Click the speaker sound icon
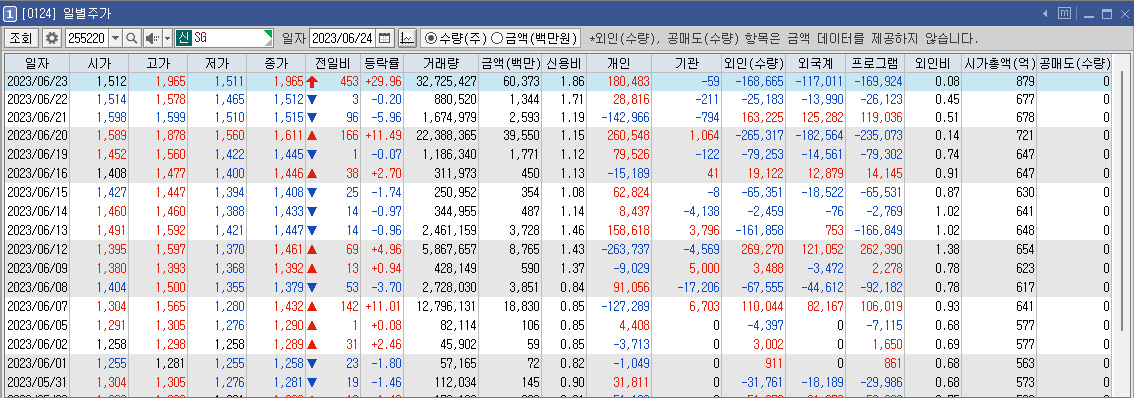 click(152, 38)
